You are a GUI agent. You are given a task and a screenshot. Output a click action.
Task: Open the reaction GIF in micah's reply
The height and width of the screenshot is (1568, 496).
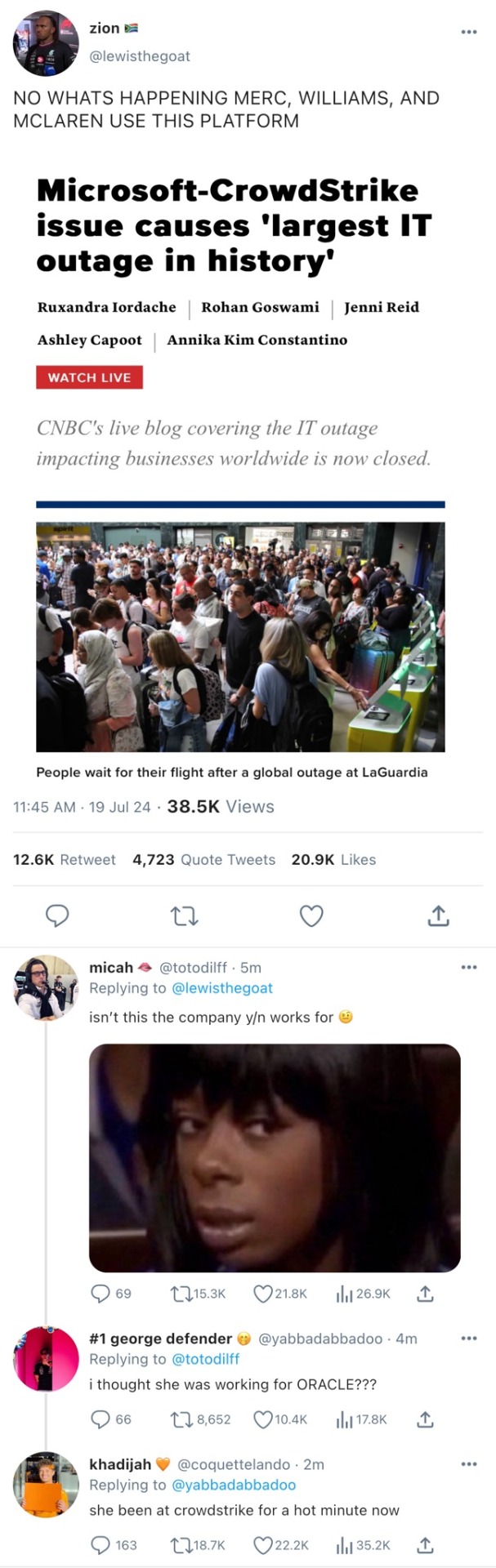(x=275, y=1158)
